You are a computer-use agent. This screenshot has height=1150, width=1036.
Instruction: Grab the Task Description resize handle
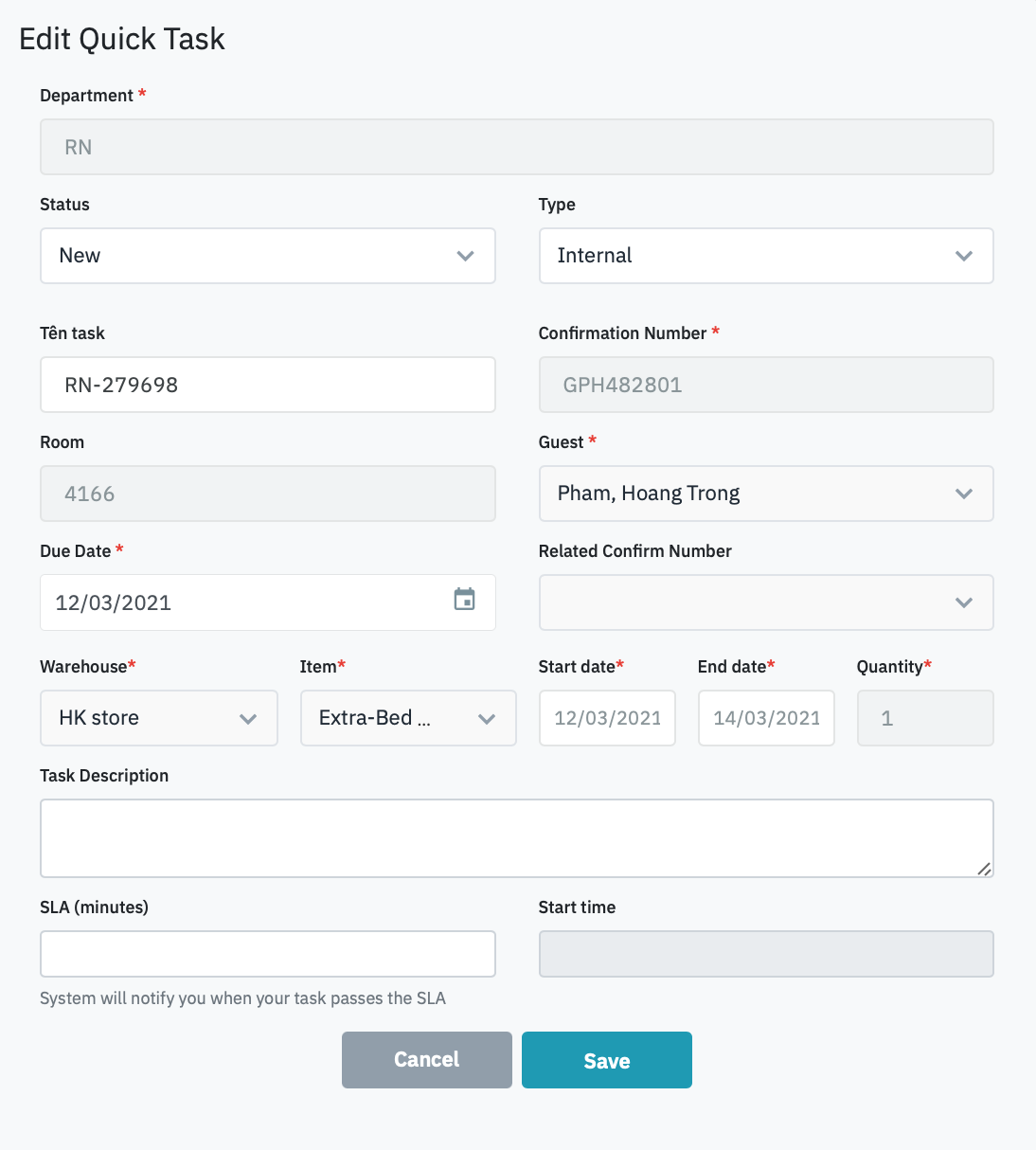point(984,869)
